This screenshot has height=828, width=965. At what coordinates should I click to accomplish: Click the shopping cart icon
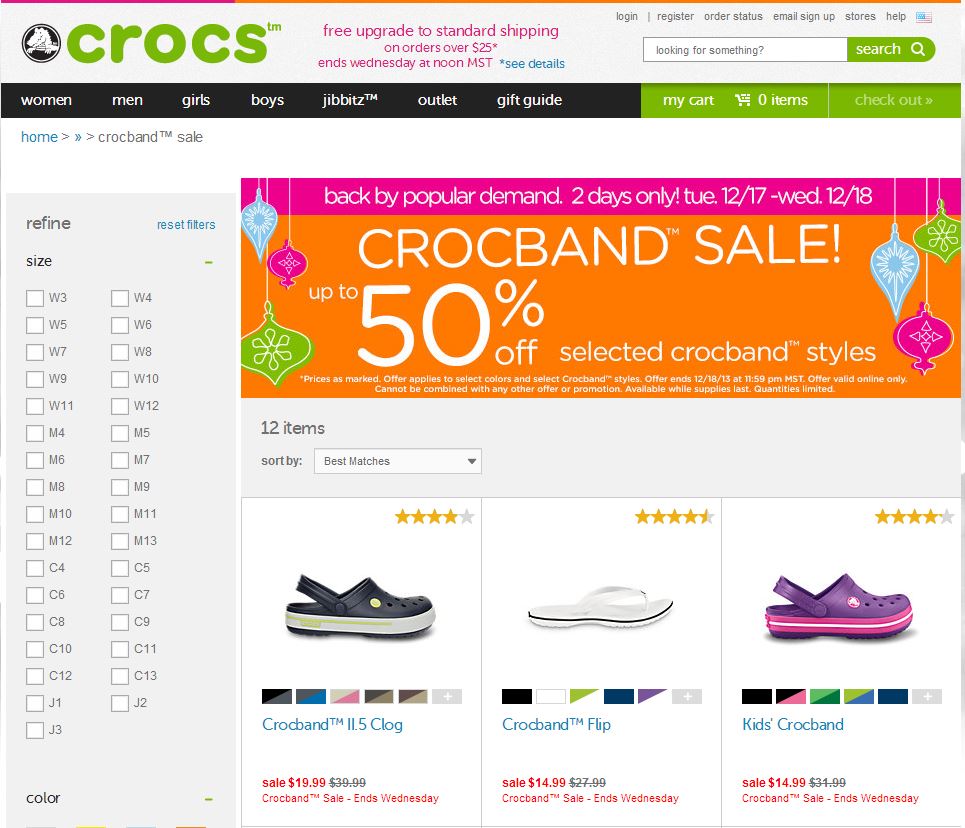[x=742, y=100]
